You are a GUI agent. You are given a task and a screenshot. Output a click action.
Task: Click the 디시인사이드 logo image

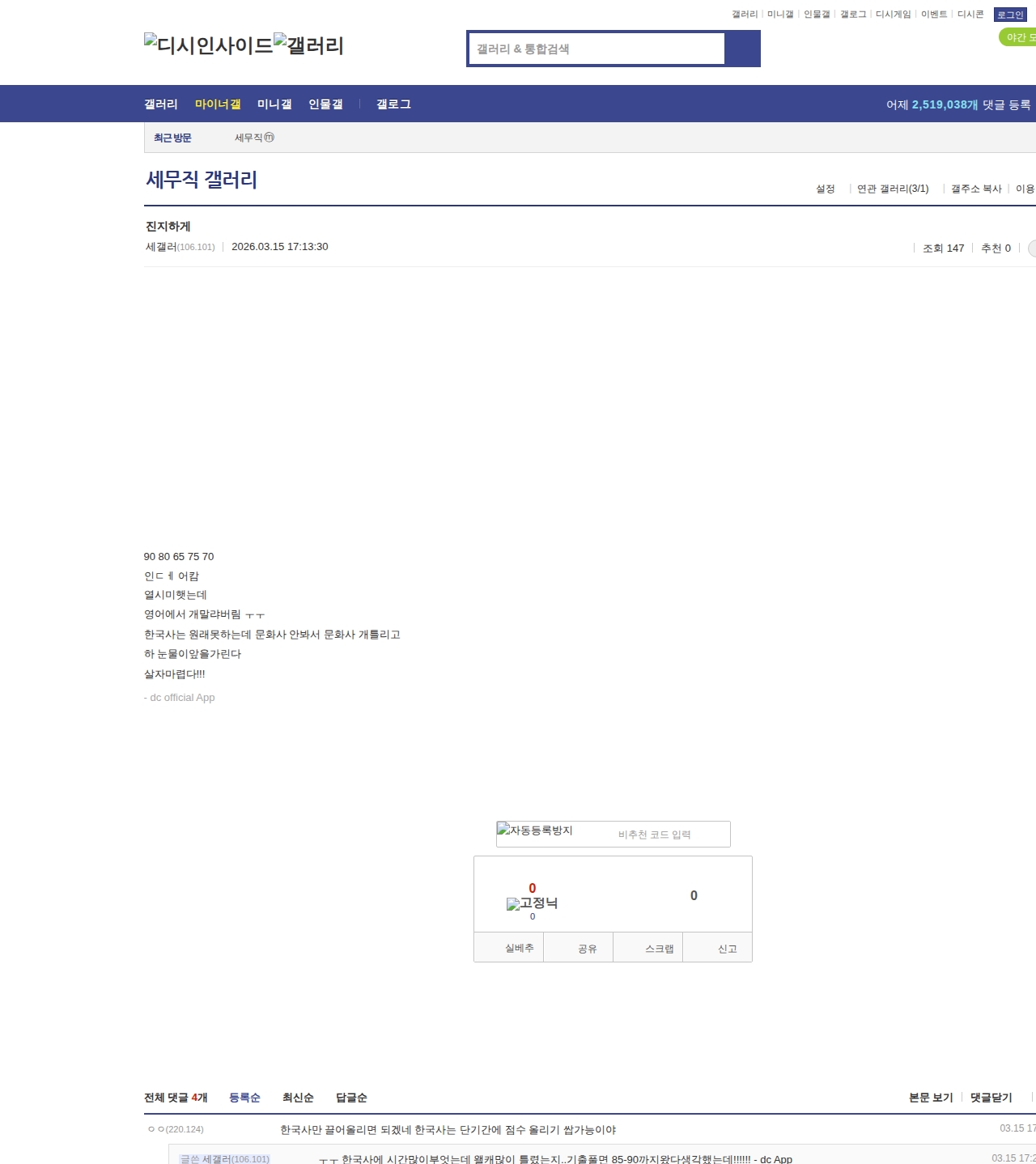point(208,45)
